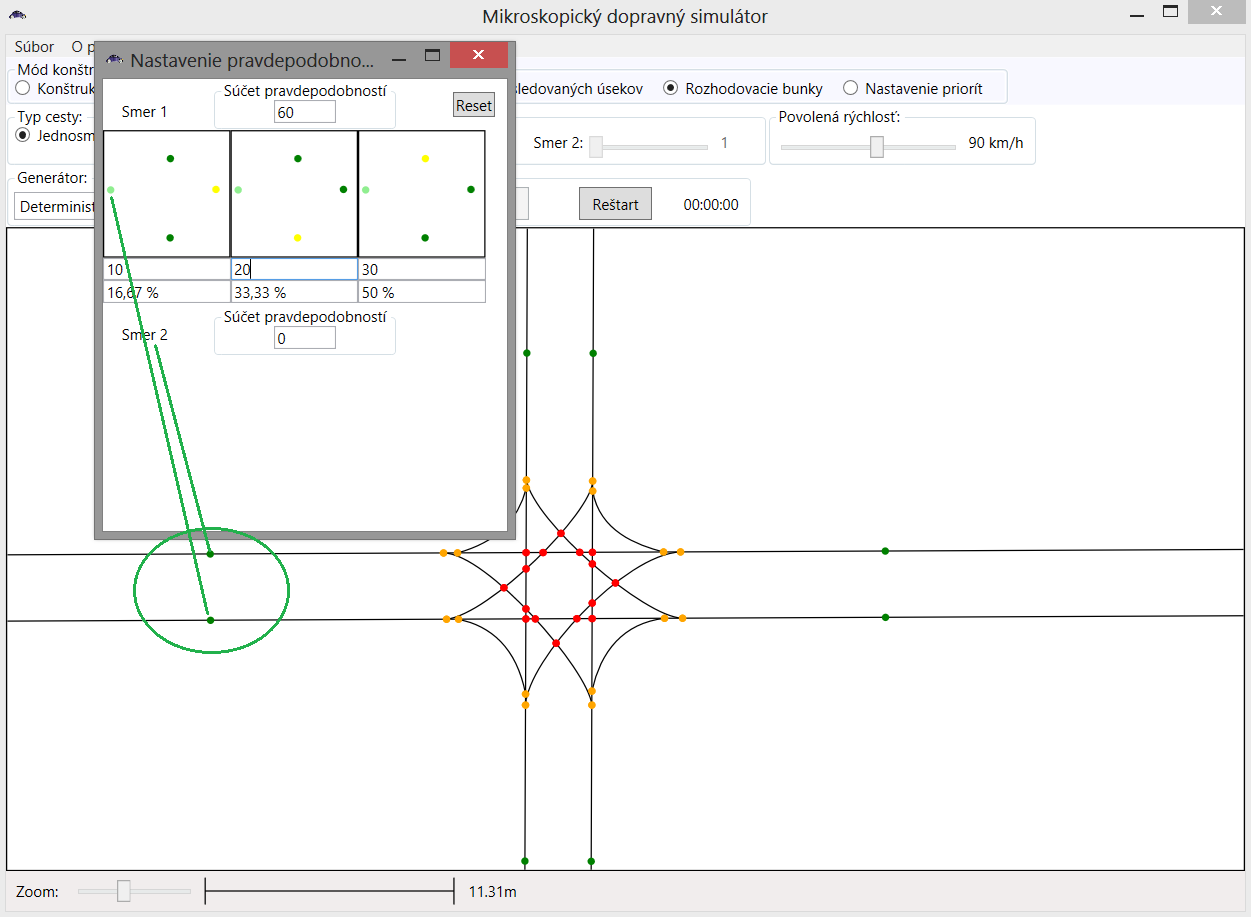
Task: Select the Nastavenie priorít radio option
Action: click(851, 88)
